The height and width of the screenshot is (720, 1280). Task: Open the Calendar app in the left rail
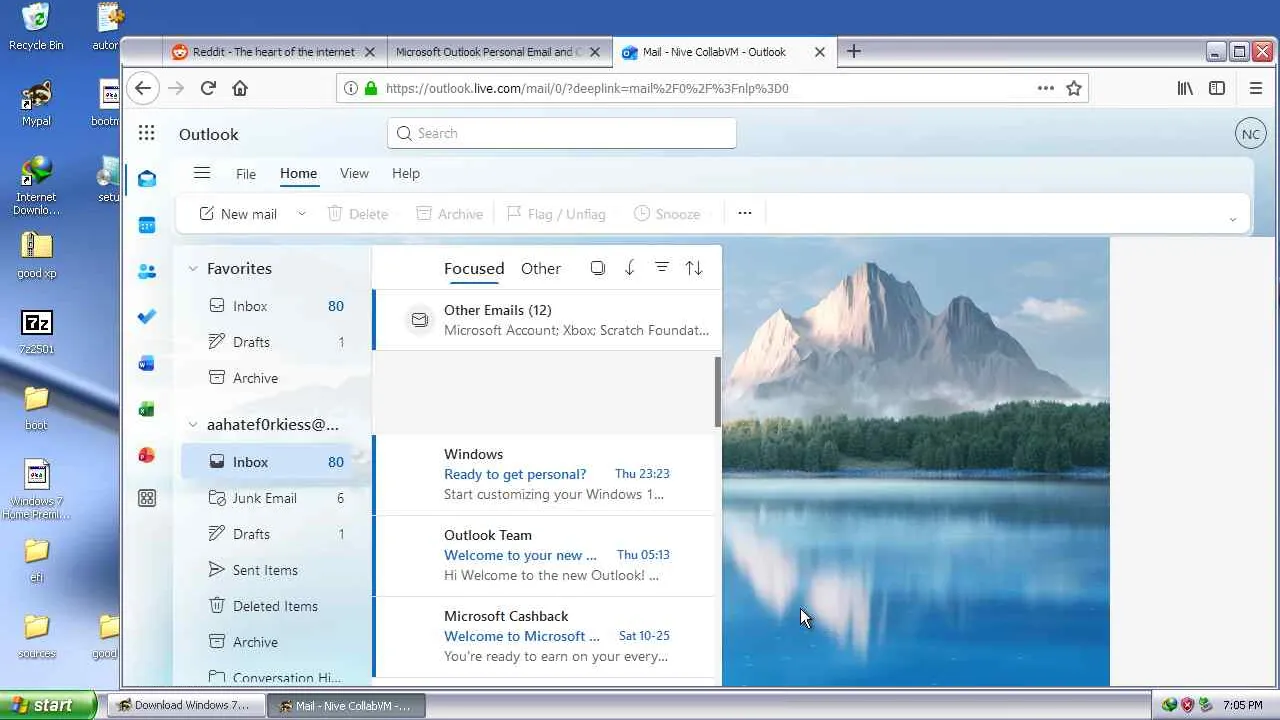147,225
